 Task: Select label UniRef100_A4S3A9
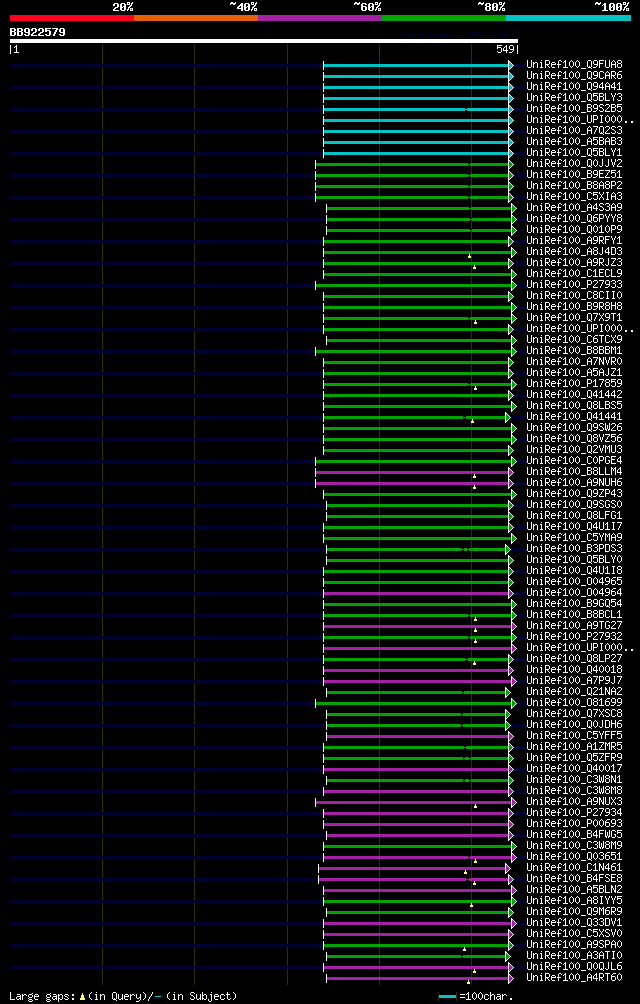point(574,207)
